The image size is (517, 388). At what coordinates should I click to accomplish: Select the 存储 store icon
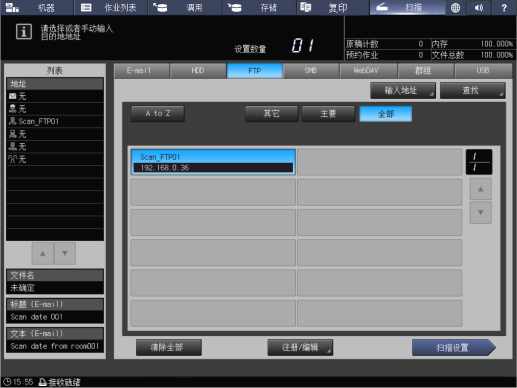(x=234, y=7)
